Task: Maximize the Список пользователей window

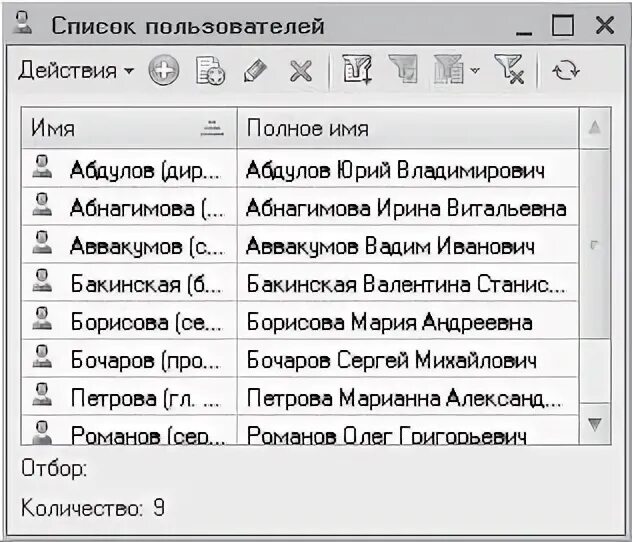Action: (562, 25)
